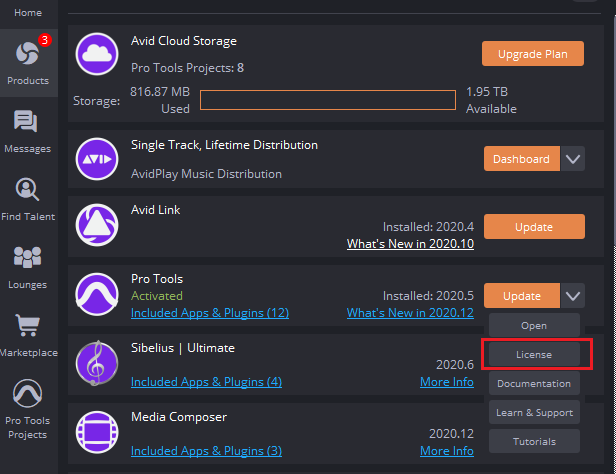Select Documentation from the Pro Tools menu
This screenshot has width=616, height=474.
point(534,384)
